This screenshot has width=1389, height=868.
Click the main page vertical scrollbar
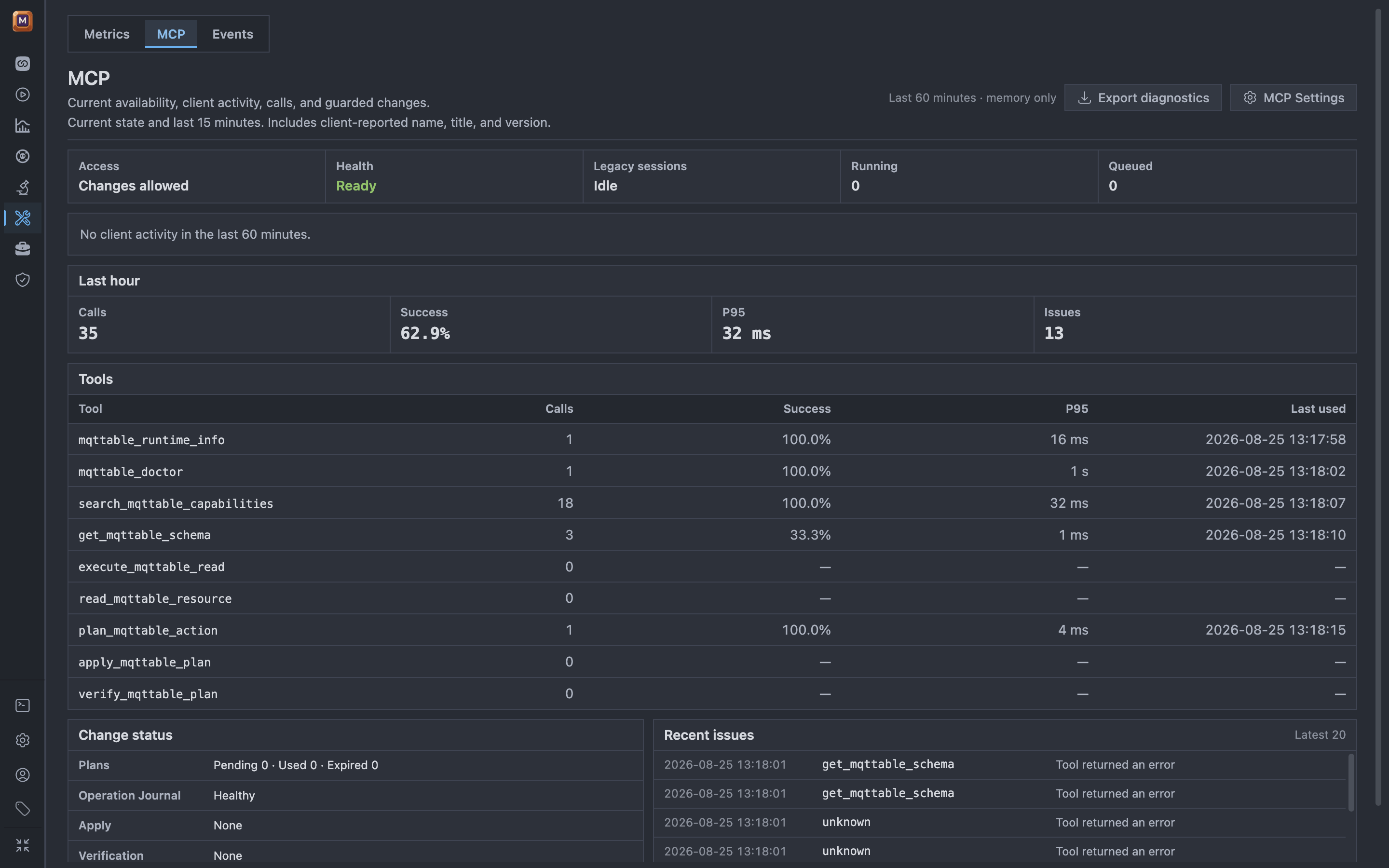[1378, 407]
